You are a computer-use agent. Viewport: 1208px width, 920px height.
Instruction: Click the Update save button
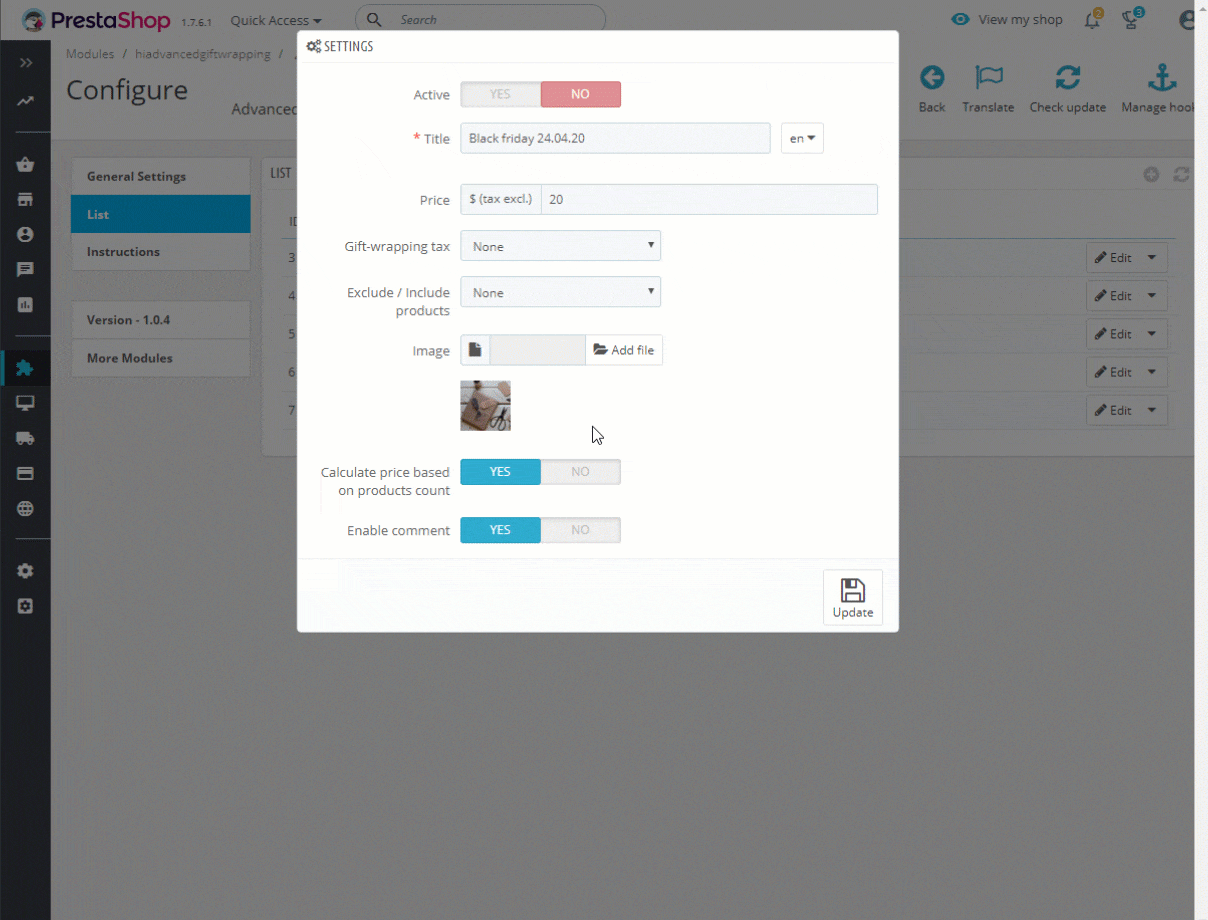tap(853, 598)
